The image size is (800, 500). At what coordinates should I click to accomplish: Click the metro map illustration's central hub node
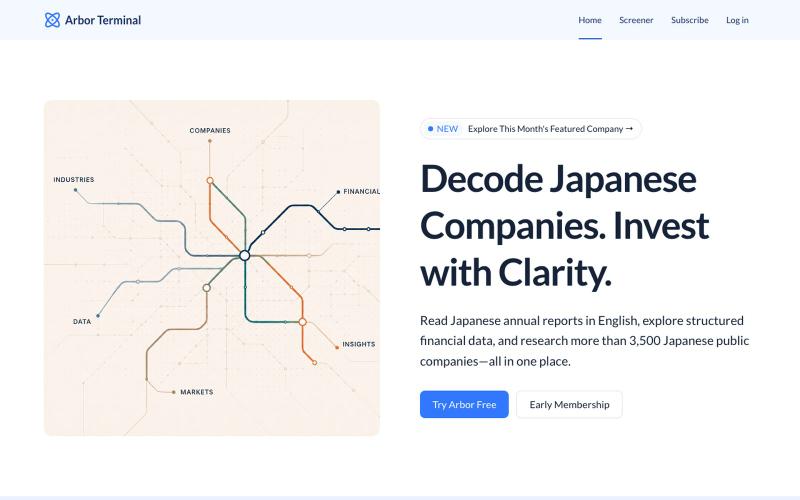point(244,256)
